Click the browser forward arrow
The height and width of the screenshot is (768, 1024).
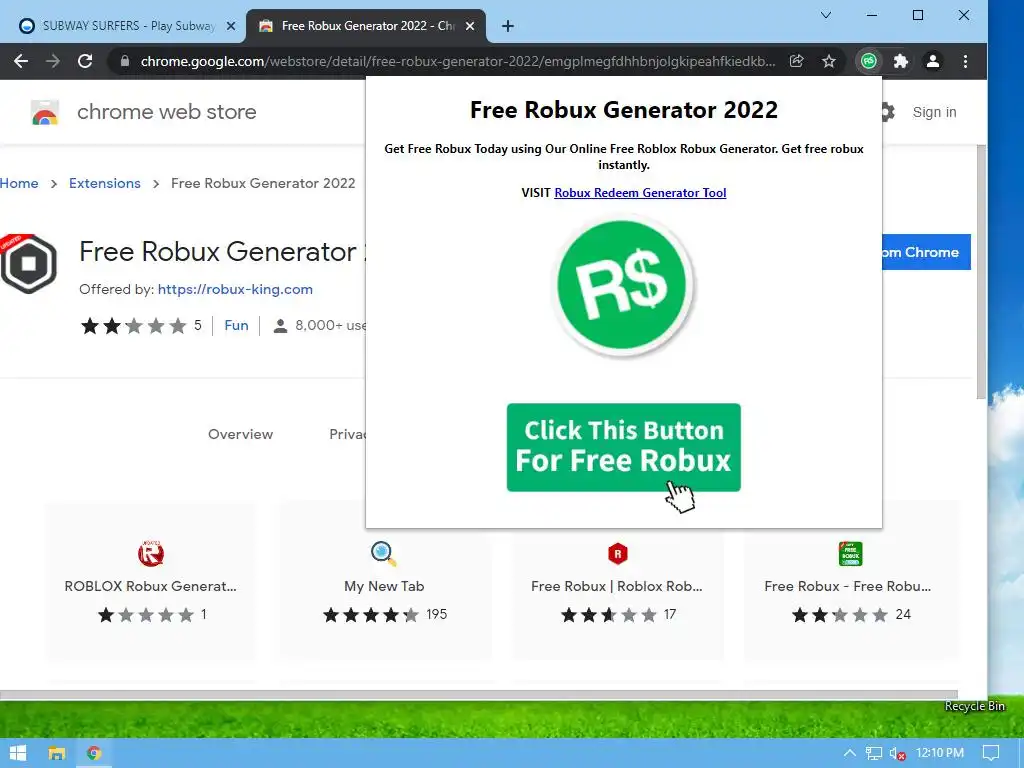[x=53, y=61]
